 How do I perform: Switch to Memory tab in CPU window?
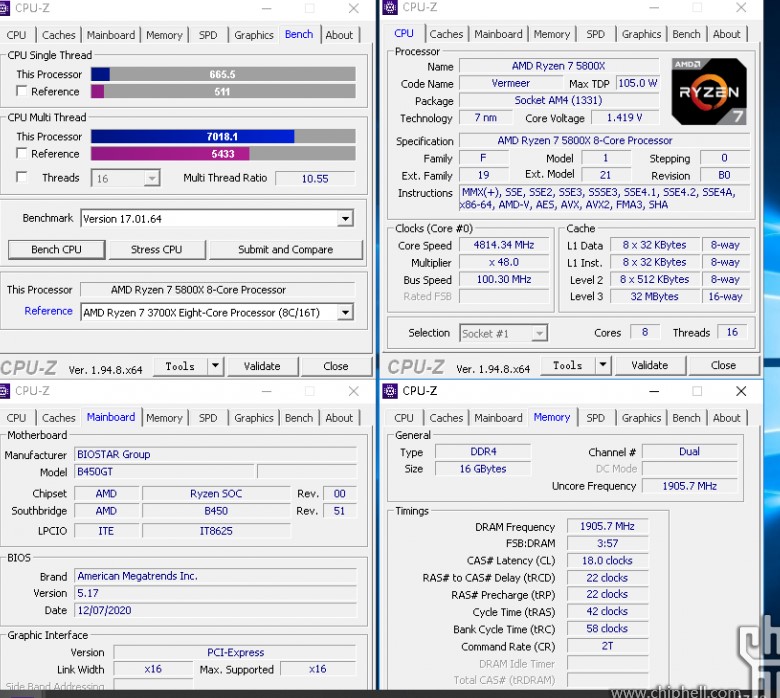(x=552, y=34)
